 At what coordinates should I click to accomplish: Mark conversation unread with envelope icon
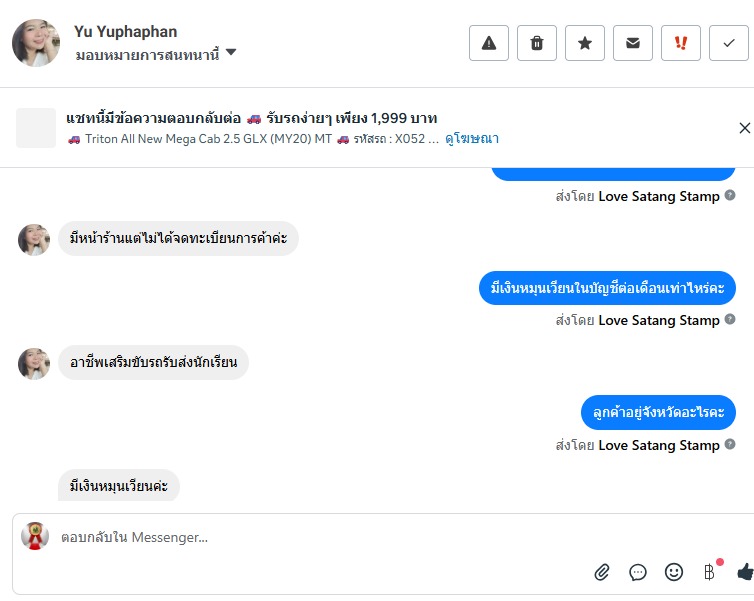pyautogui.click(x=633, y=43)
